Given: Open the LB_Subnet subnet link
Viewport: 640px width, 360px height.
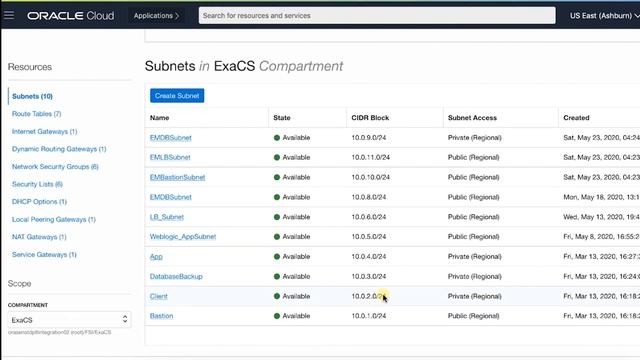Looking at the screenshot, I should (x=167, y=217).
